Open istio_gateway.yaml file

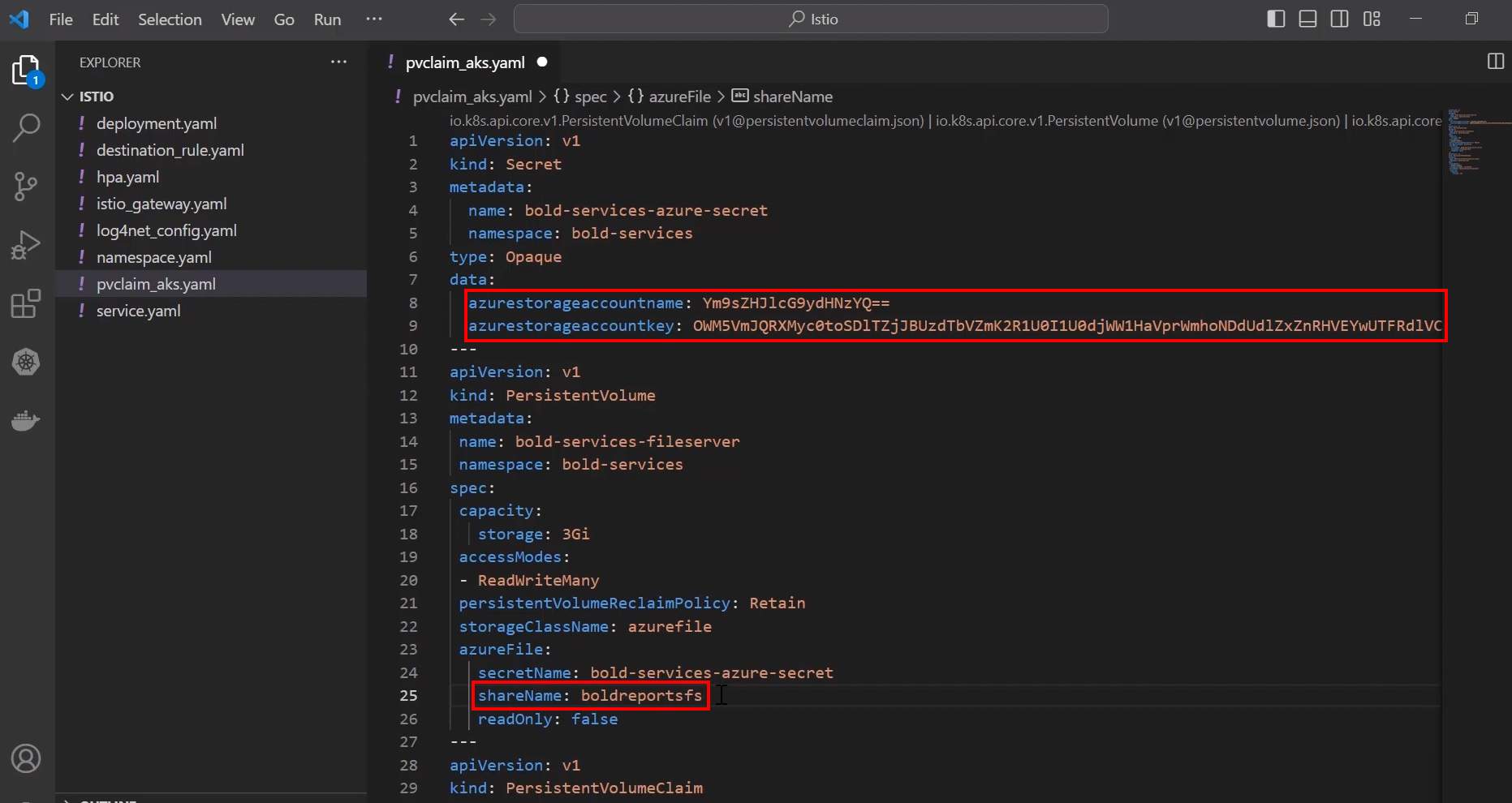pos(161,204)
